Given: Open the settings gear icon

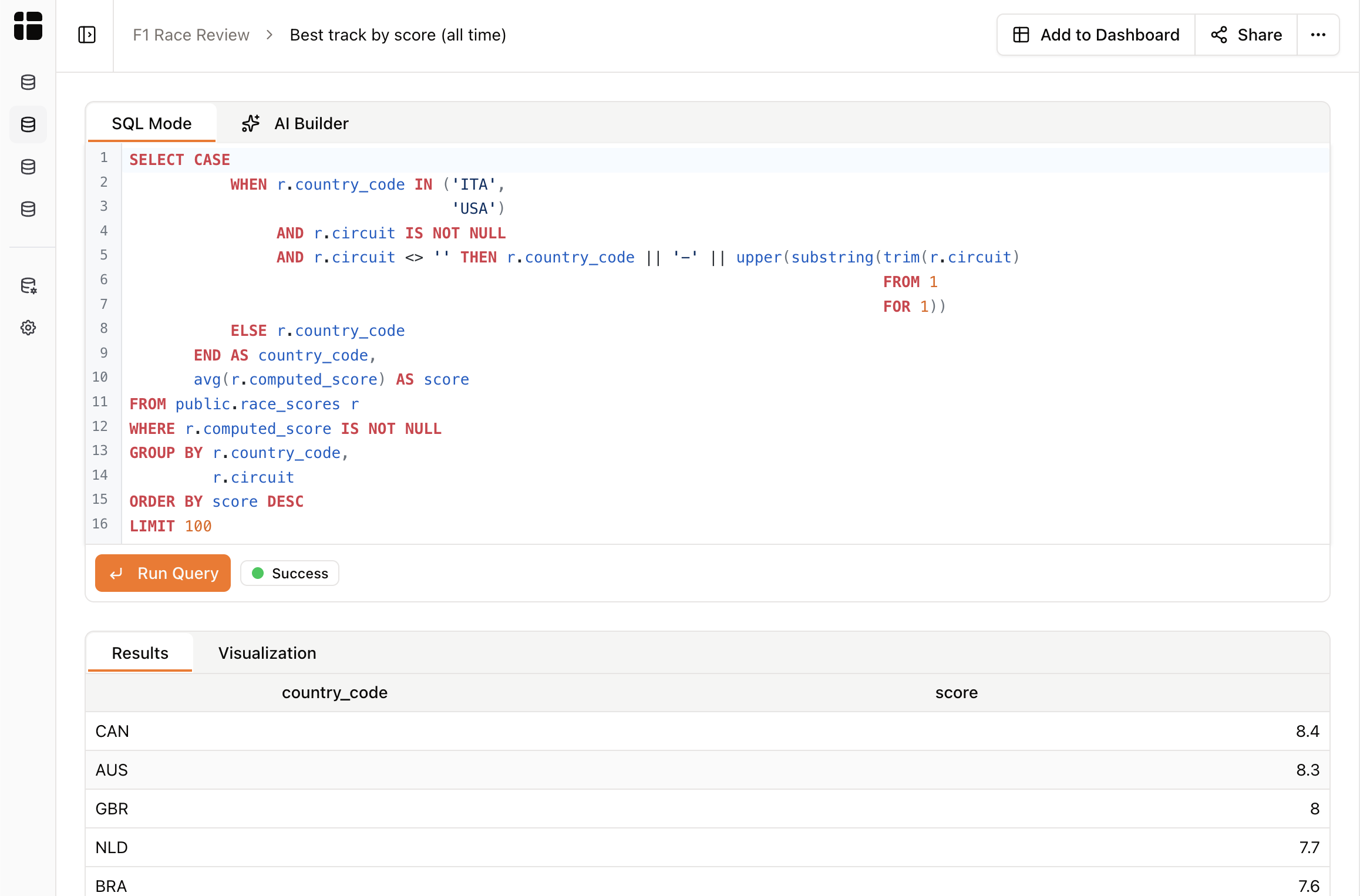Looking at the screenshot, I should [28, 328].
